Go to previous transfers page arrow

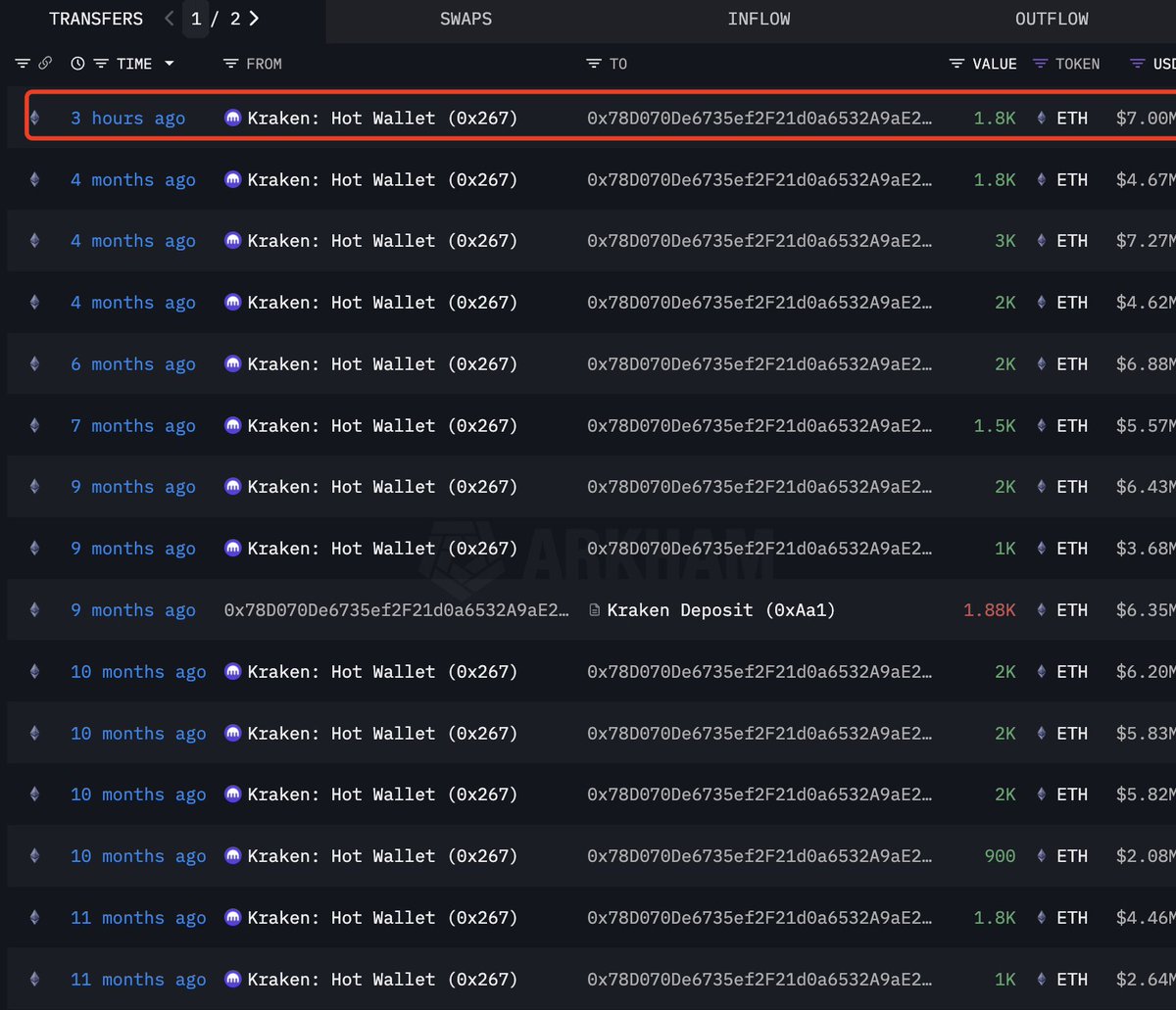pyautogui.click(x=170, y=19)
